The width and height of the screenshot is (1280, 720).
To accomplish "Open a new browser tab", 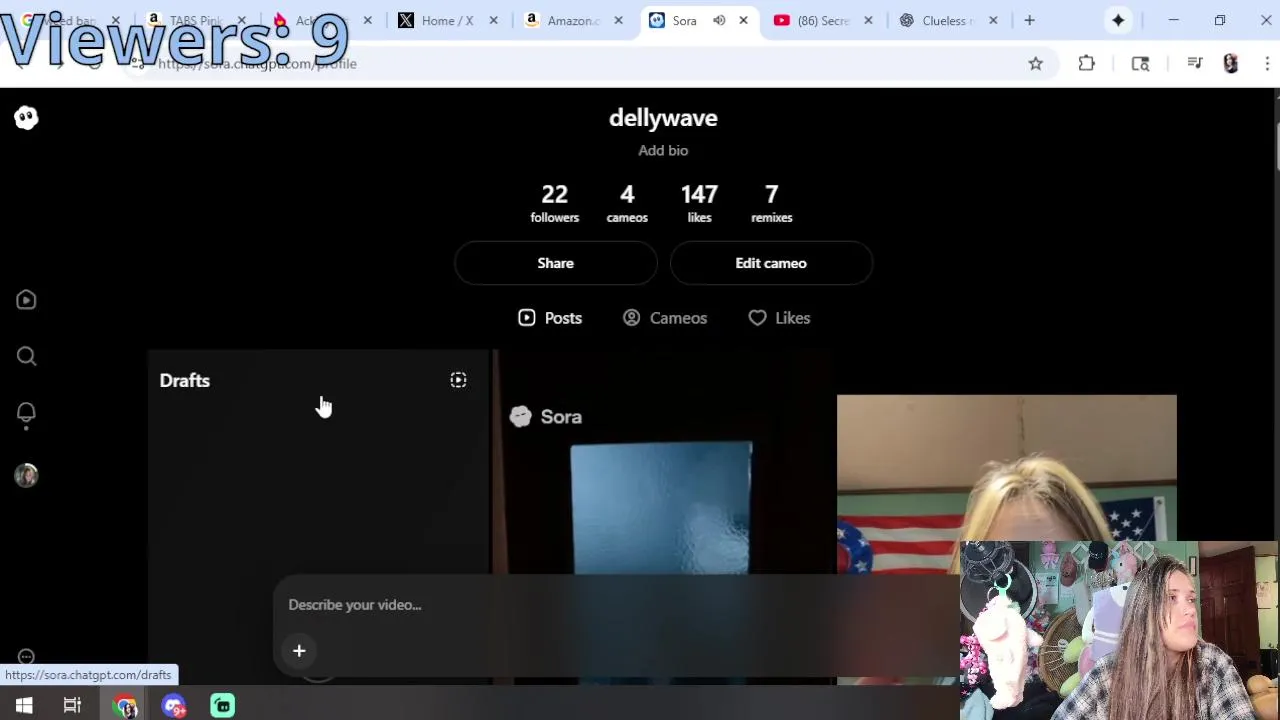I will [1029, 20].
